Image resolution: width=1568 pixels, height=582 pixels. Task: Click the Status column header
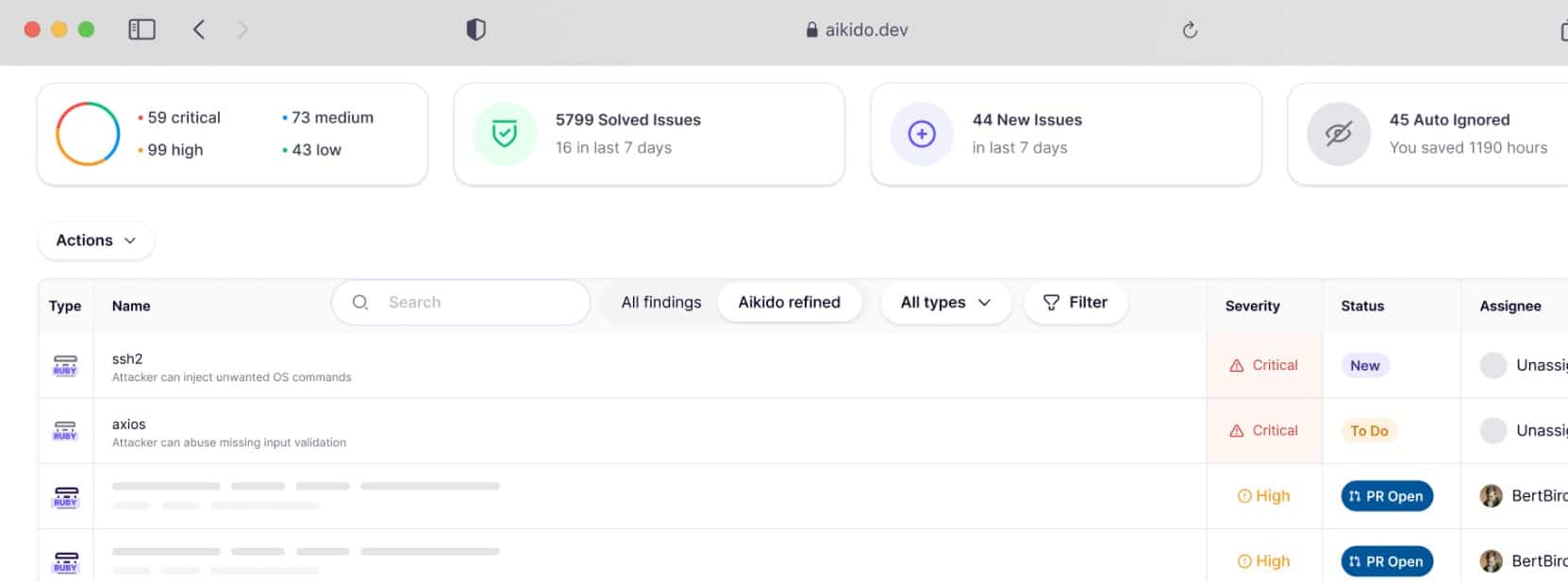pyautogui.click(x=1362, y=306)
